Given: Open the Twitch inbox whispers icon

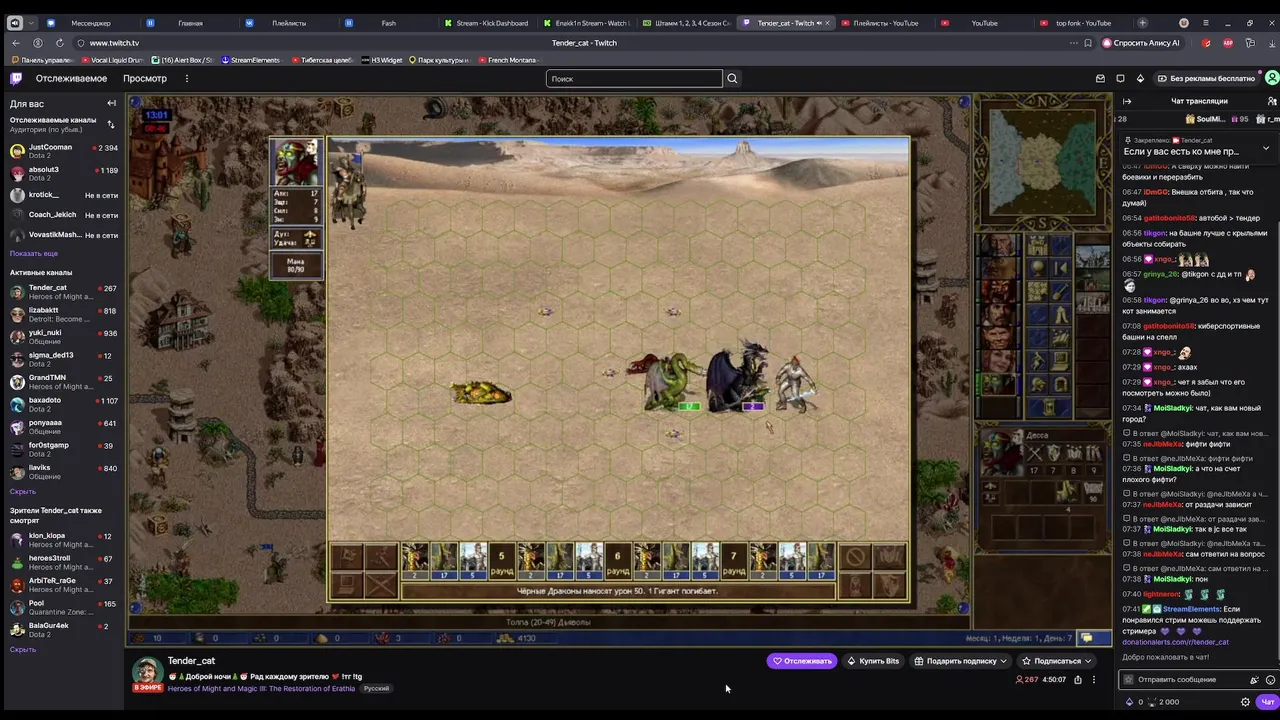Looking at the screenshot, I should pos(1100,78).
